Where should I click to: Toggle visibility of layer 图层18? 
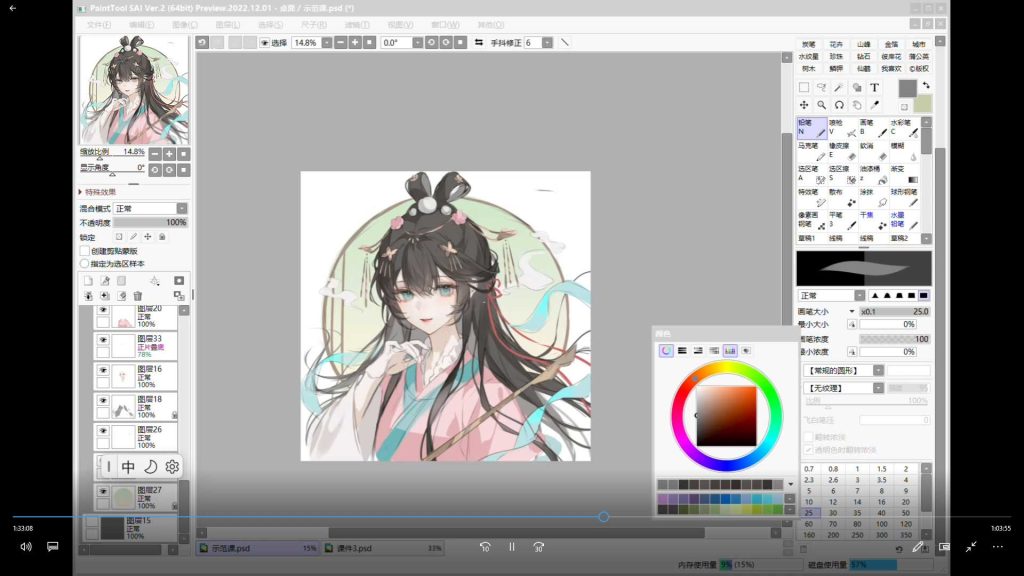click(x=103, y=400)
